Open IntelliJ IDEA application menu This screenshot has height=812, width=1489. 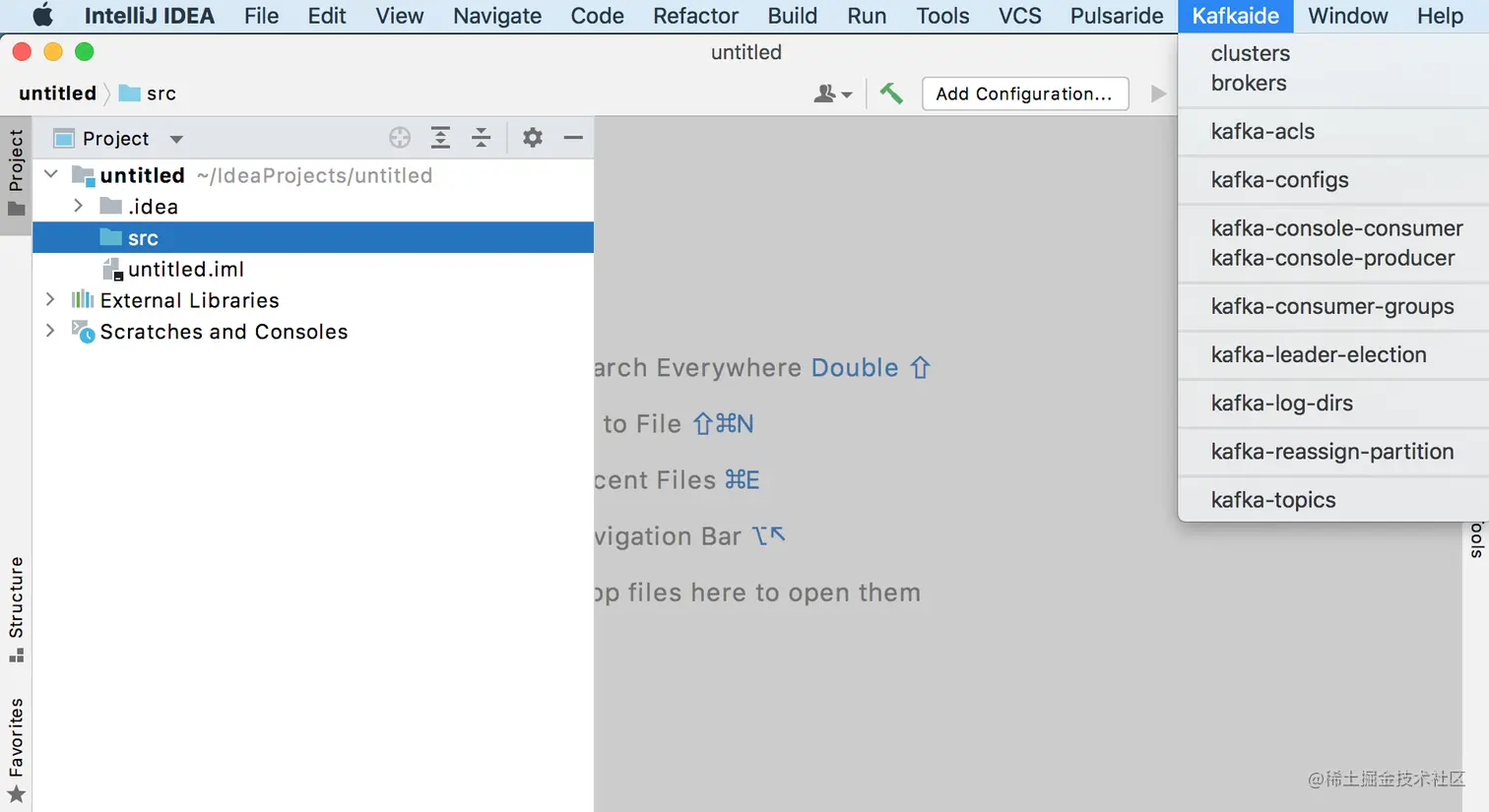click(x=149, y=16)
